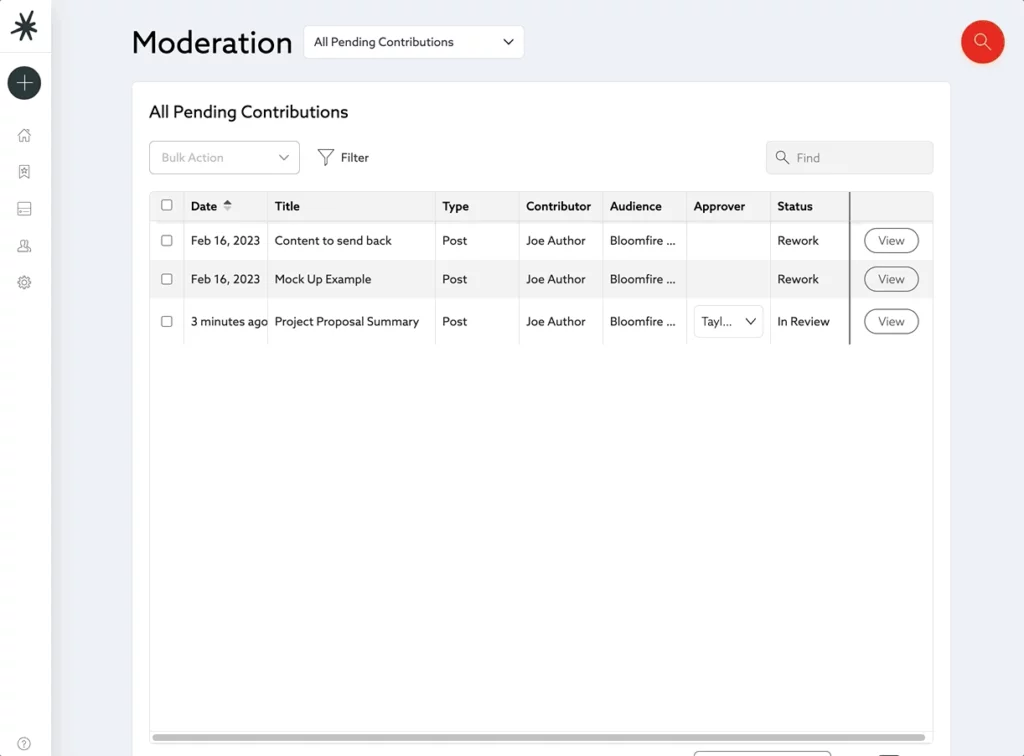Open the Filter options

click(x=343, y=157)
